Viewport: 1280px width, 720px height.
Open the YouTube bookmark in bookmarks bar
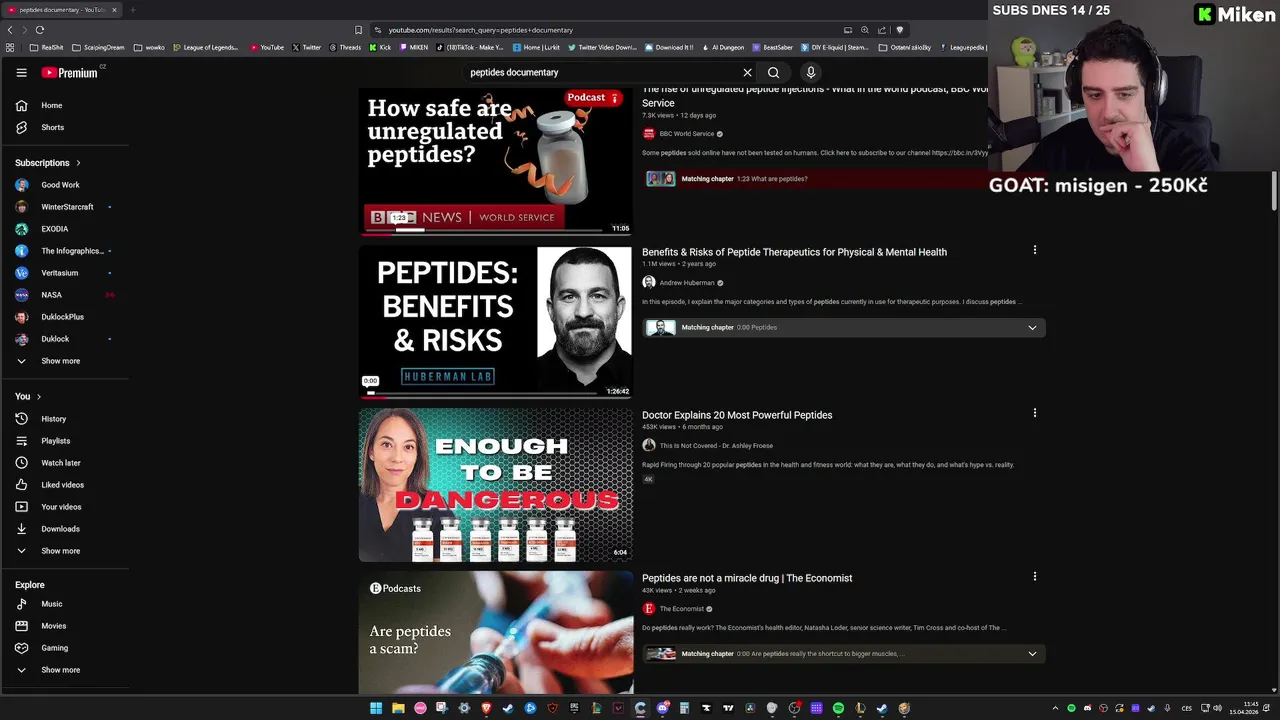click(267, 47)
